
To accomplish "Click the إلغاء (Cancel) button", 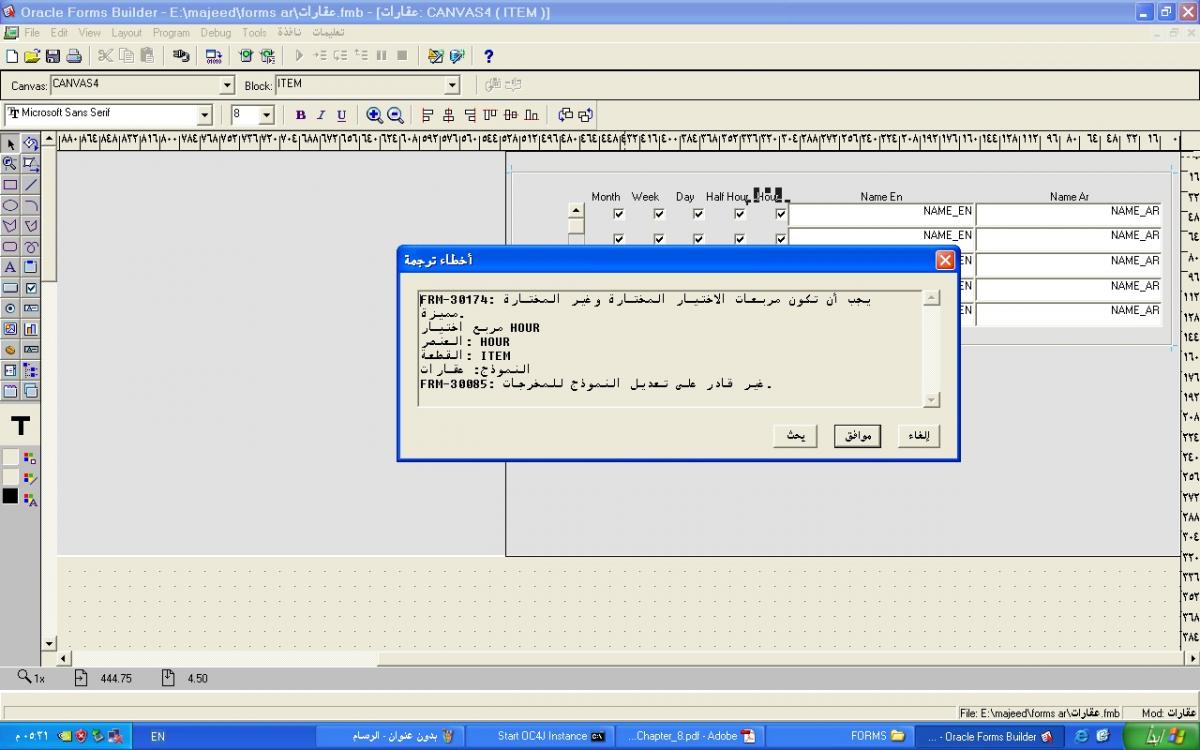I will (917, 436).
